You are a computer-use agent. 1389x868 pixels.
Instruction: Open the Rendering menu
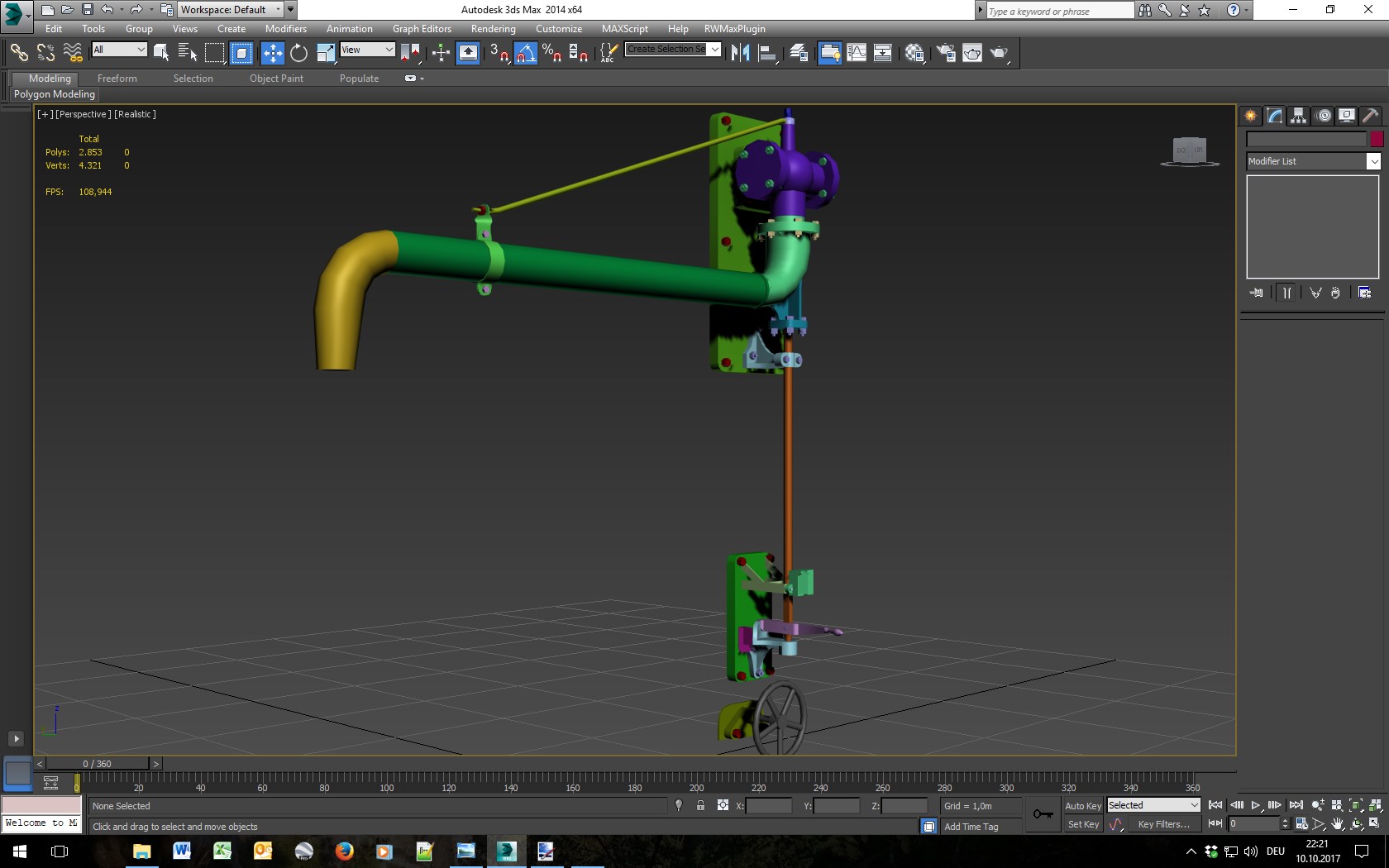493,29
